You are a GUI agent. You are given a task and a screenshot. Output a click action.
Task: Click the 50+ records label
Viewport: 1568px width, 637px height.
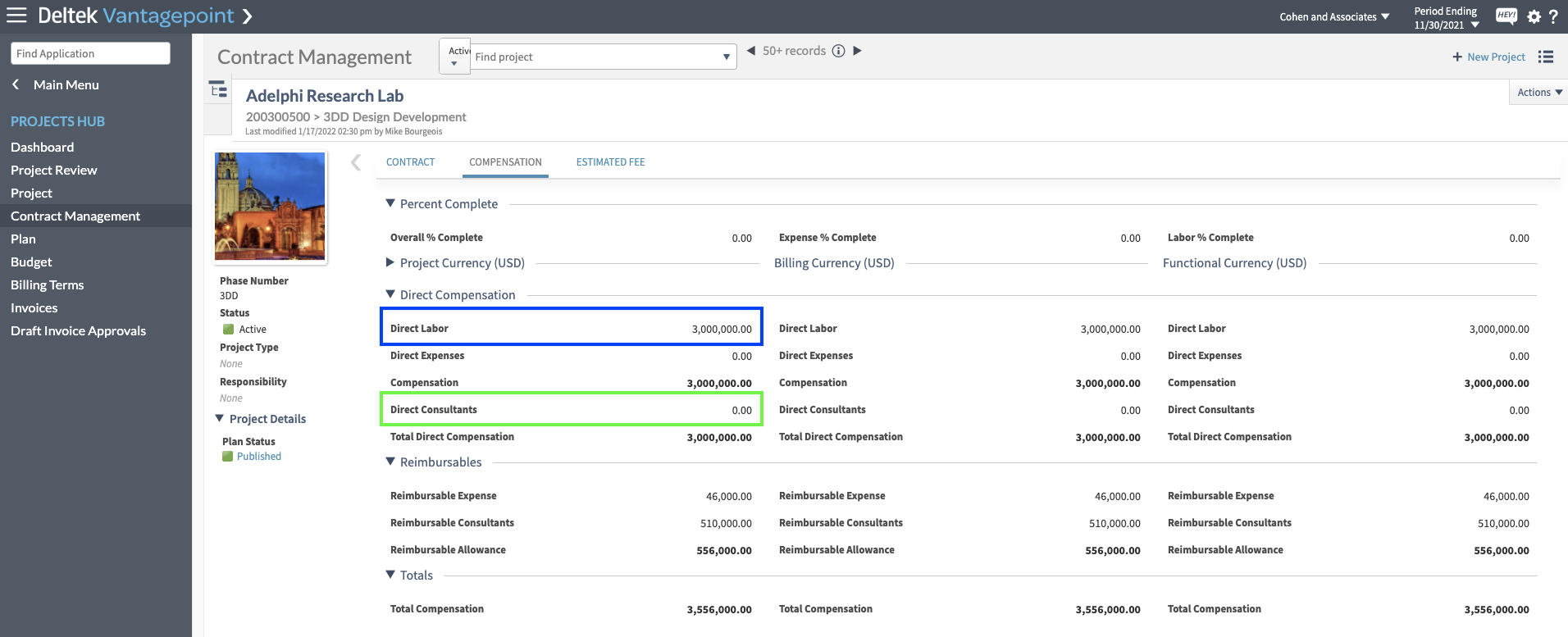click(x=794, y=51)
